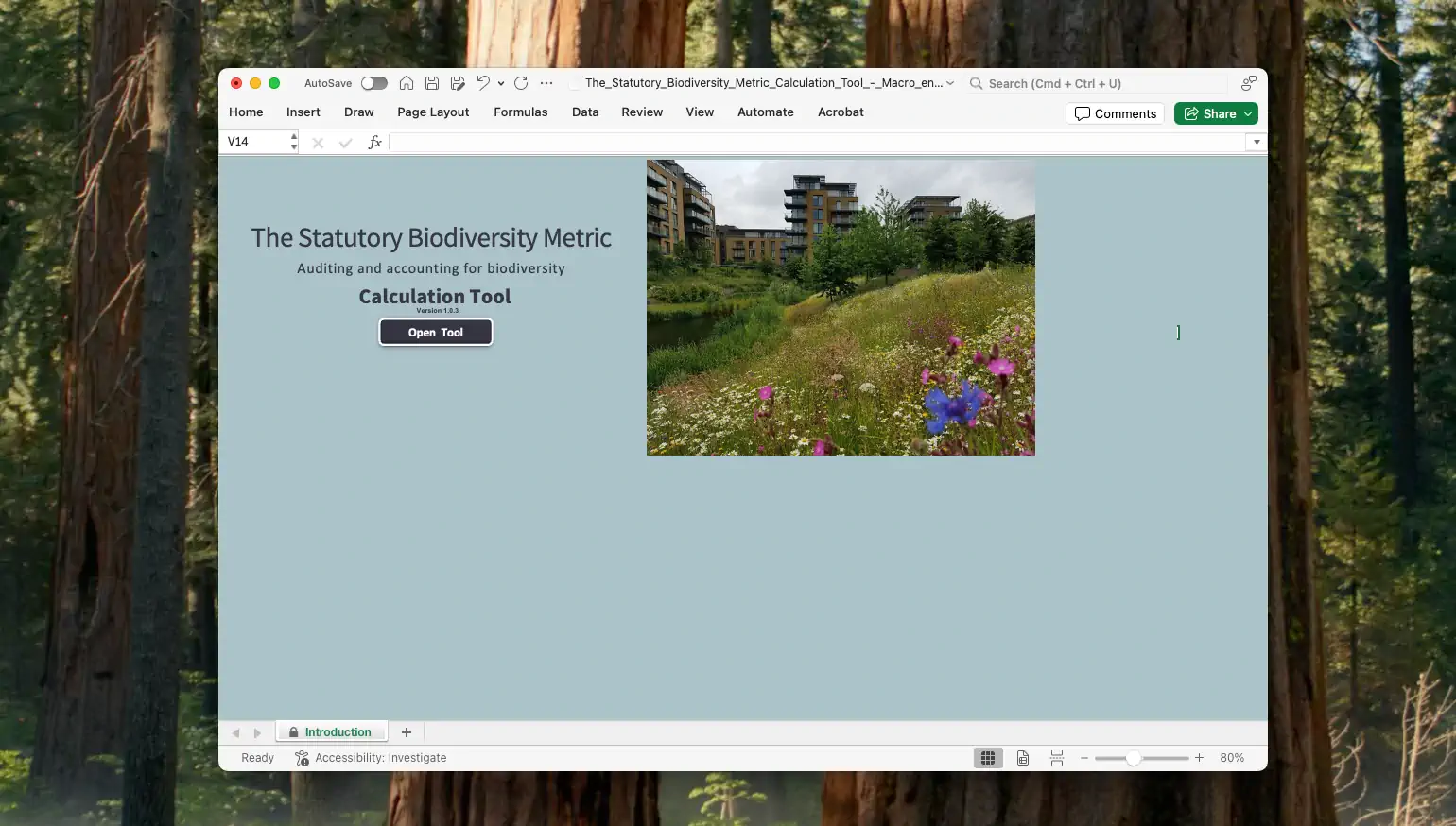Click the Home icon in title toolbar

click(x=407, y=83)
